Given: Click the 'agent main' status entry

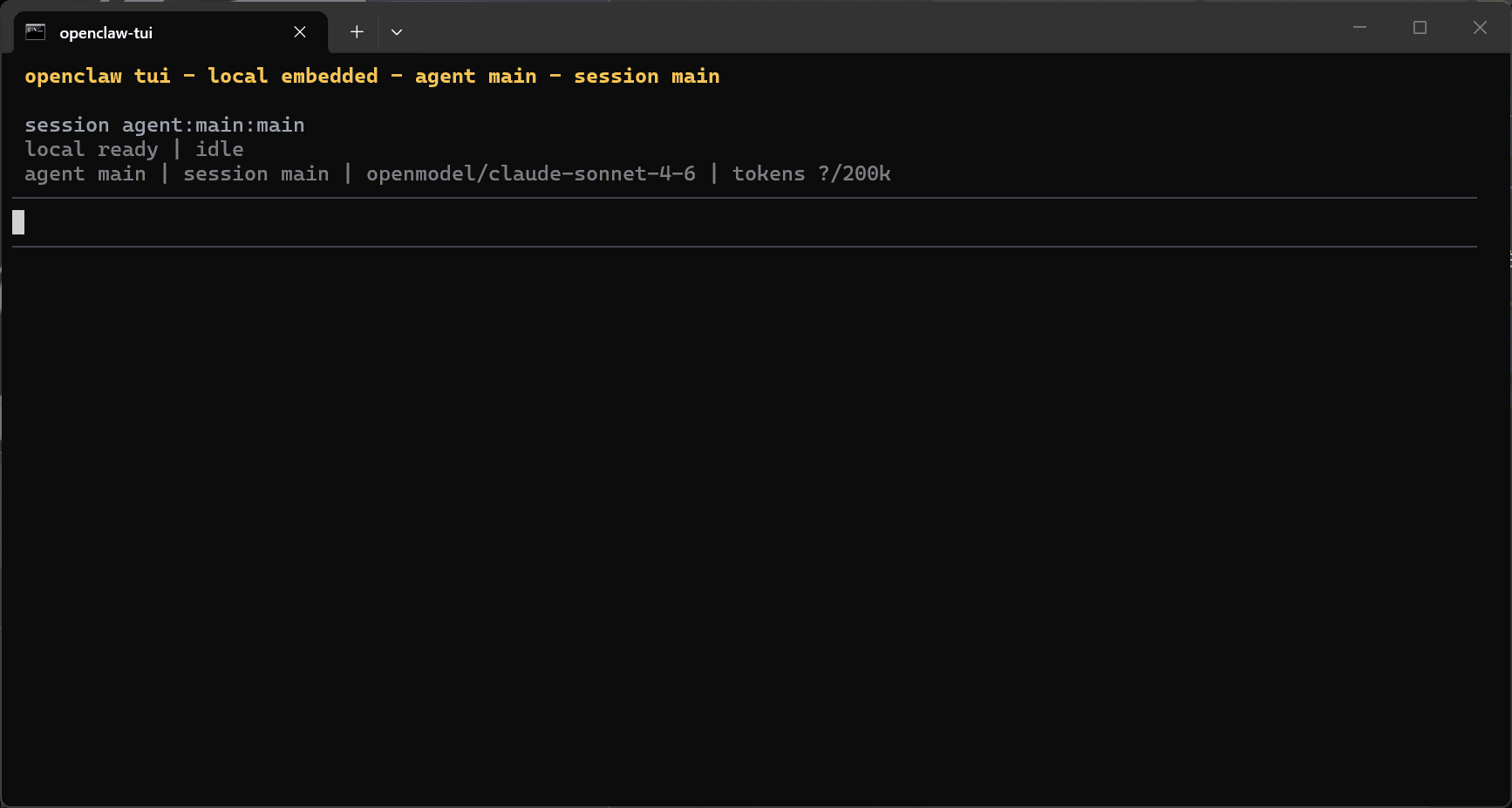Looking at the screenshot, I should click(85, 174).
